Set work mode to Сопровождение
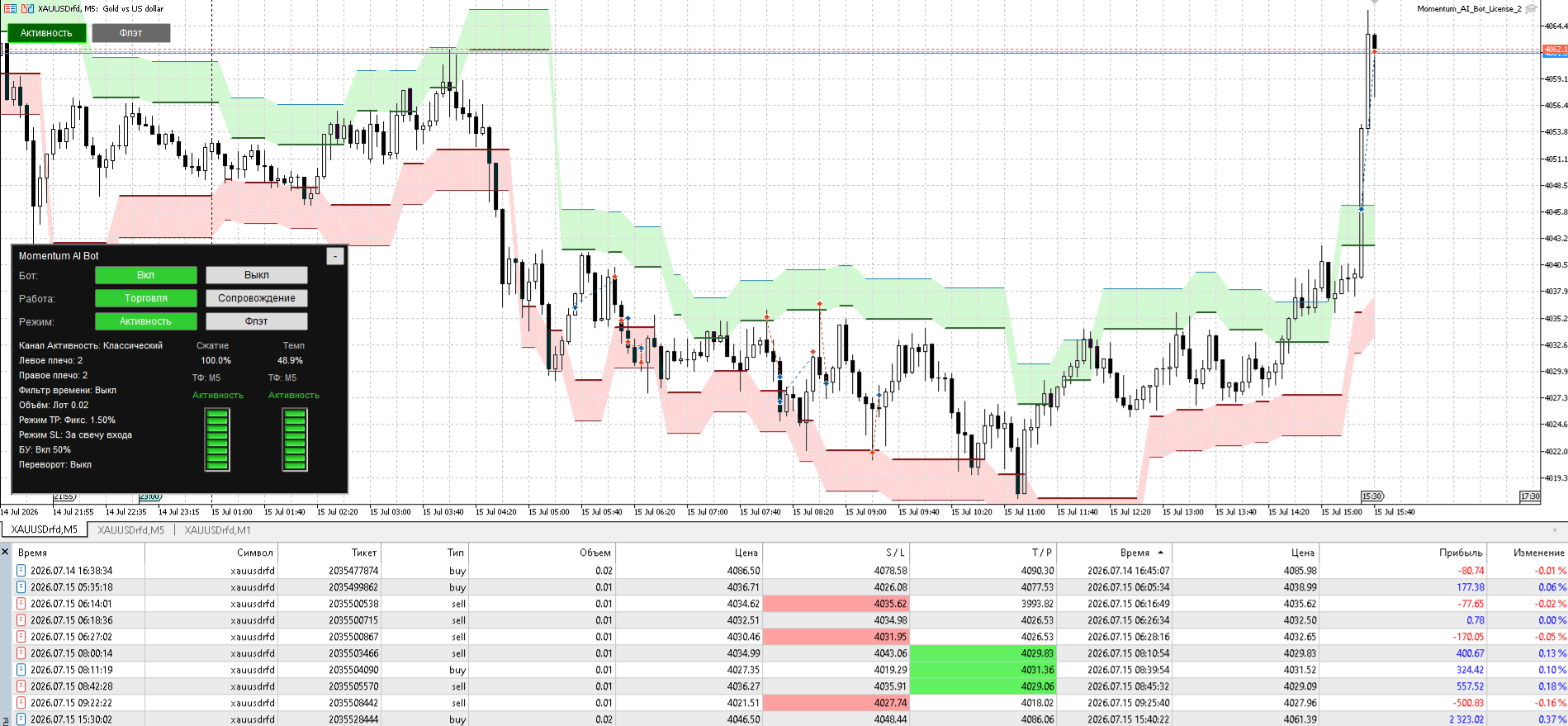Screen dimensions: 1568x726 (257, 298)
